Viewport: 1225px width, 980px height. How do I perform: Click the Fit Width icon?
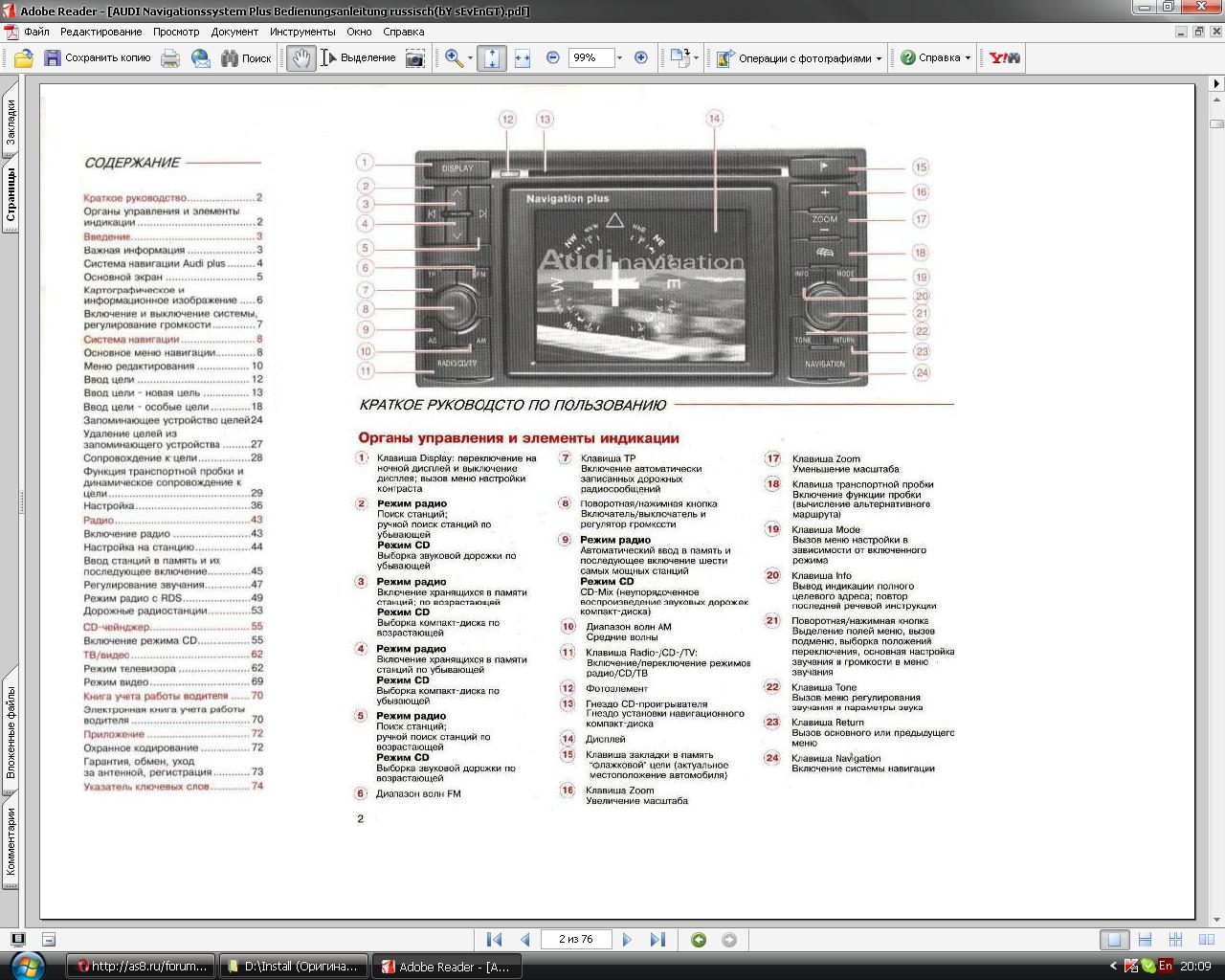click(523, 58)
